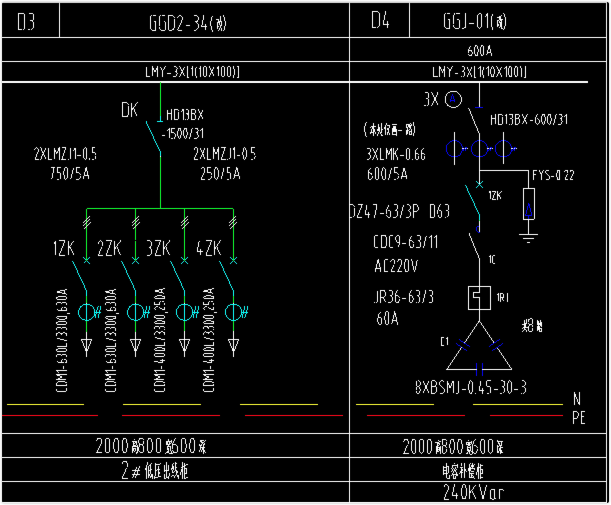Click the 2000高800宽600深 text under D3

151,446
